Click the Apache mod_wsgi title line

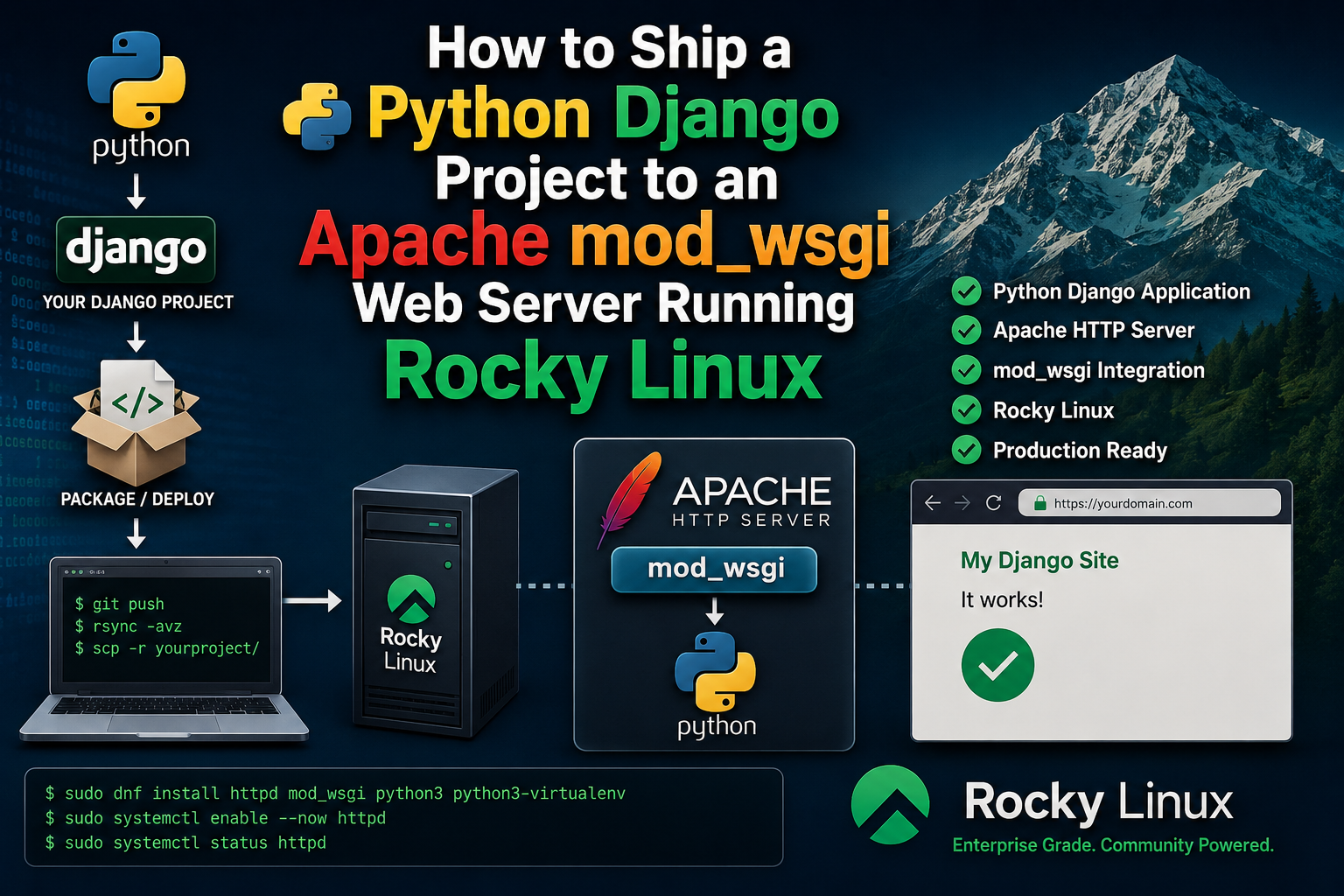[594, 240]
